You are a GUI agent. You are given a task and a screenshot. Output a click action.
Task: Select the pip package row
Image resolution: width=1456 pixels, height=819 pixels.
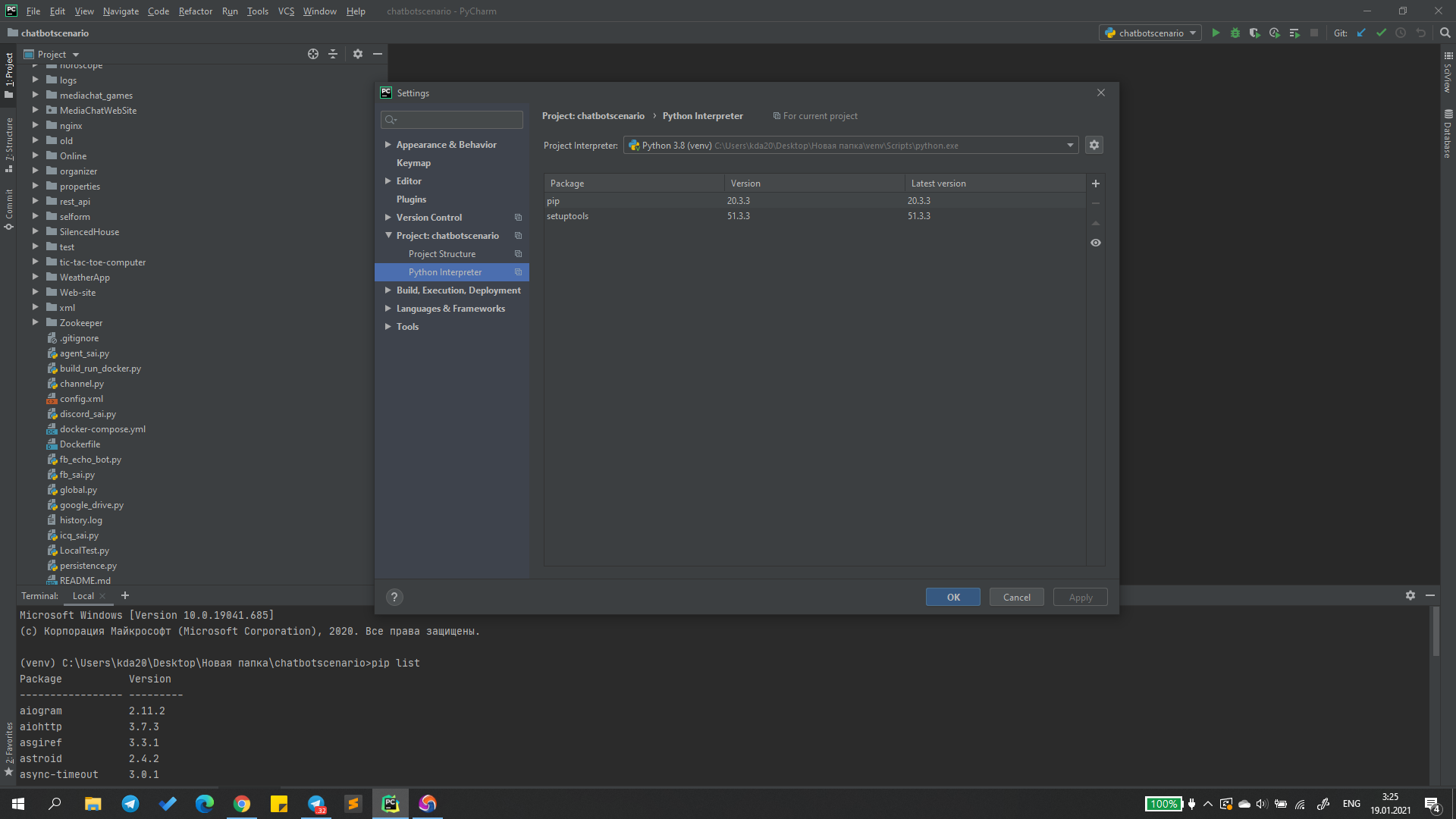point(815,201)
